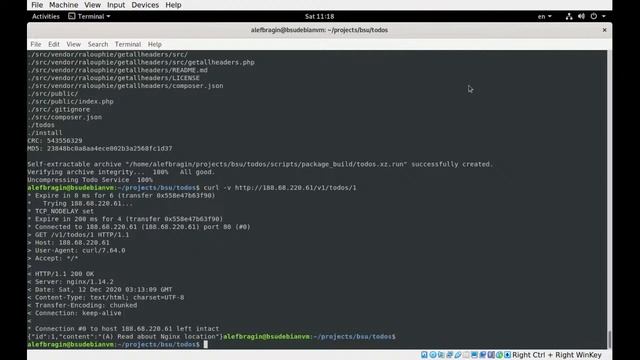Open the VirtualBox View menu
Image resolution: width=640 pixels, height=360 pixels.
92,5
